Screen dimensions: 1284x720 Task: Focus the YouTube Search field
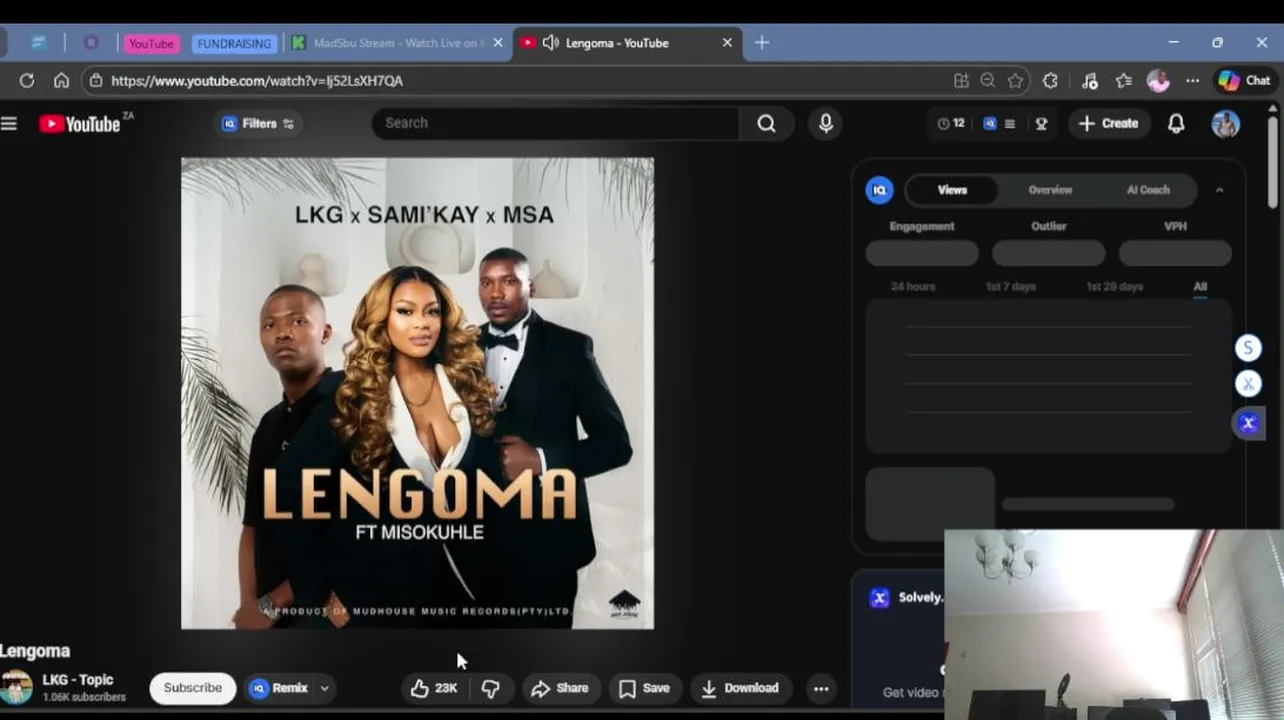(x=556, y=123)
